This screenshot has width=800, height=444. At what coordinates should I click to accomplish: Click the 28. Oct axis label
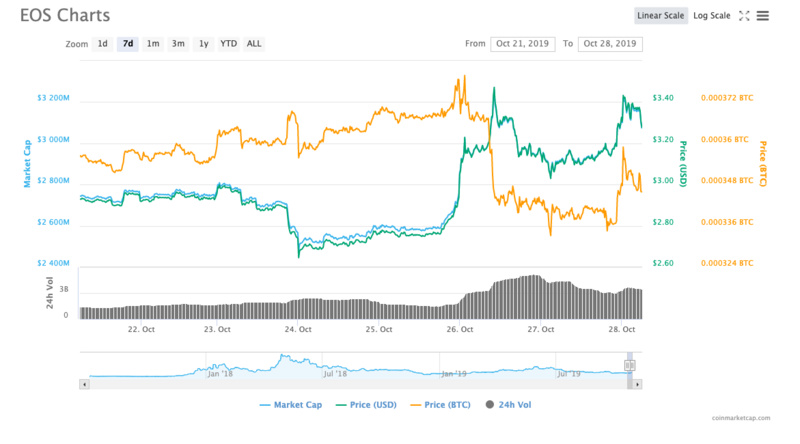621,330
